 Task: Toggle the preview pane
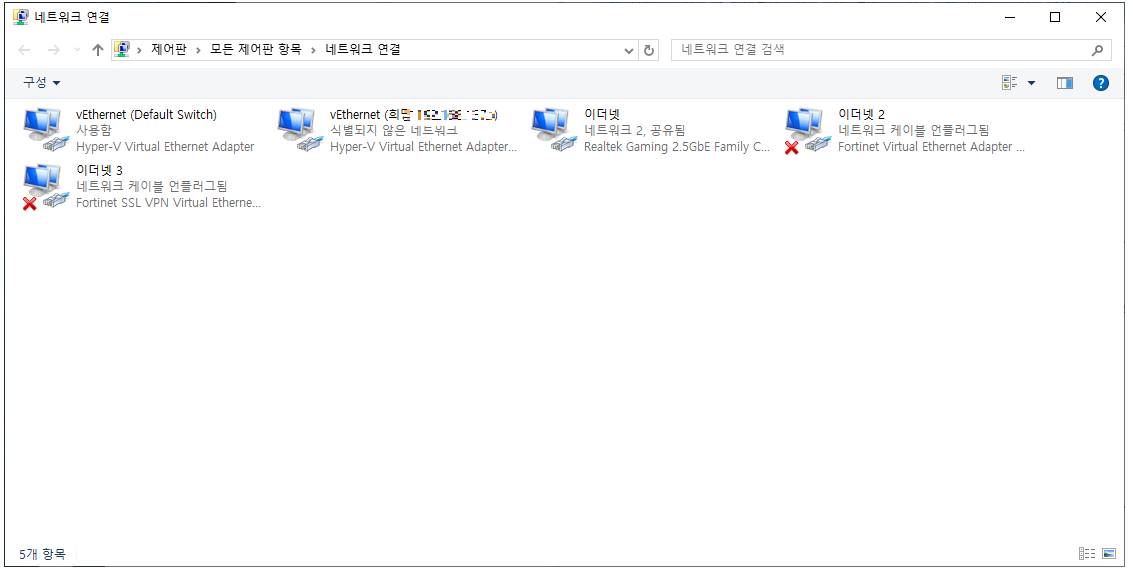[x=1064, y=83]
